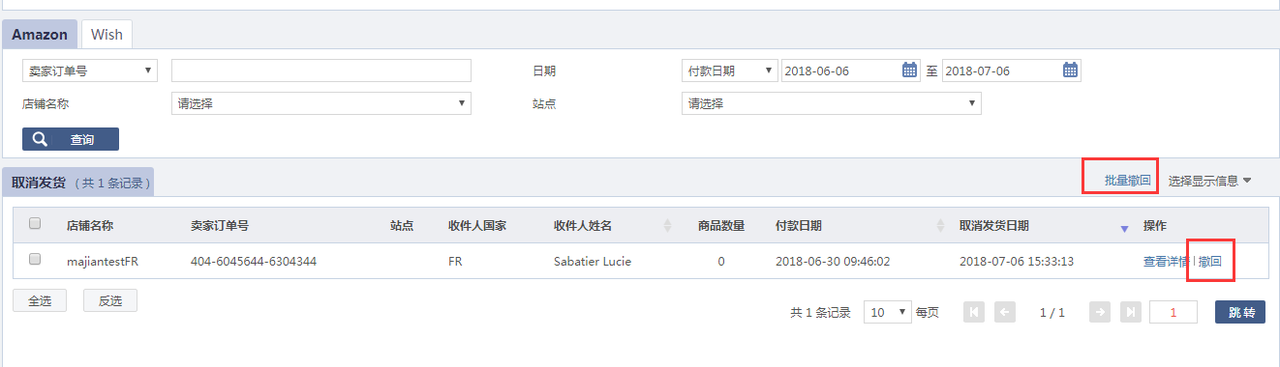Viewport: 1280px width, 367px height.
Task: Sort by 收件人姓名 column arrows
Action: [x=668, y=226]
